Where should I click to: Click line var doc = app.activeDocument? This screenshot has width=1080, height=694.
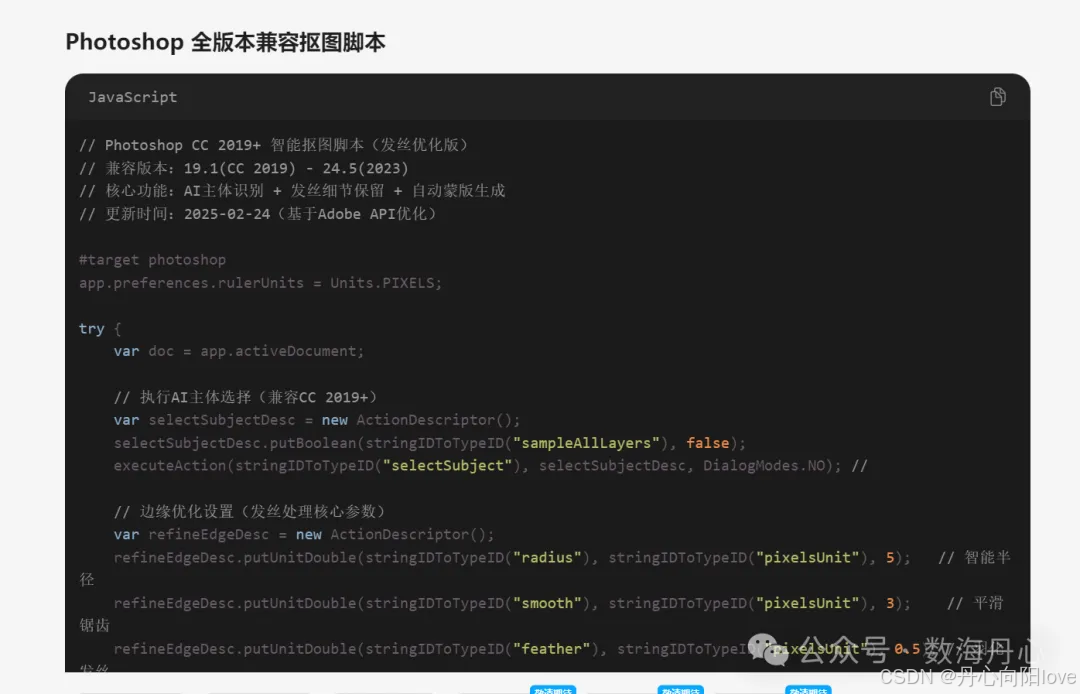(x=238, y=351)
